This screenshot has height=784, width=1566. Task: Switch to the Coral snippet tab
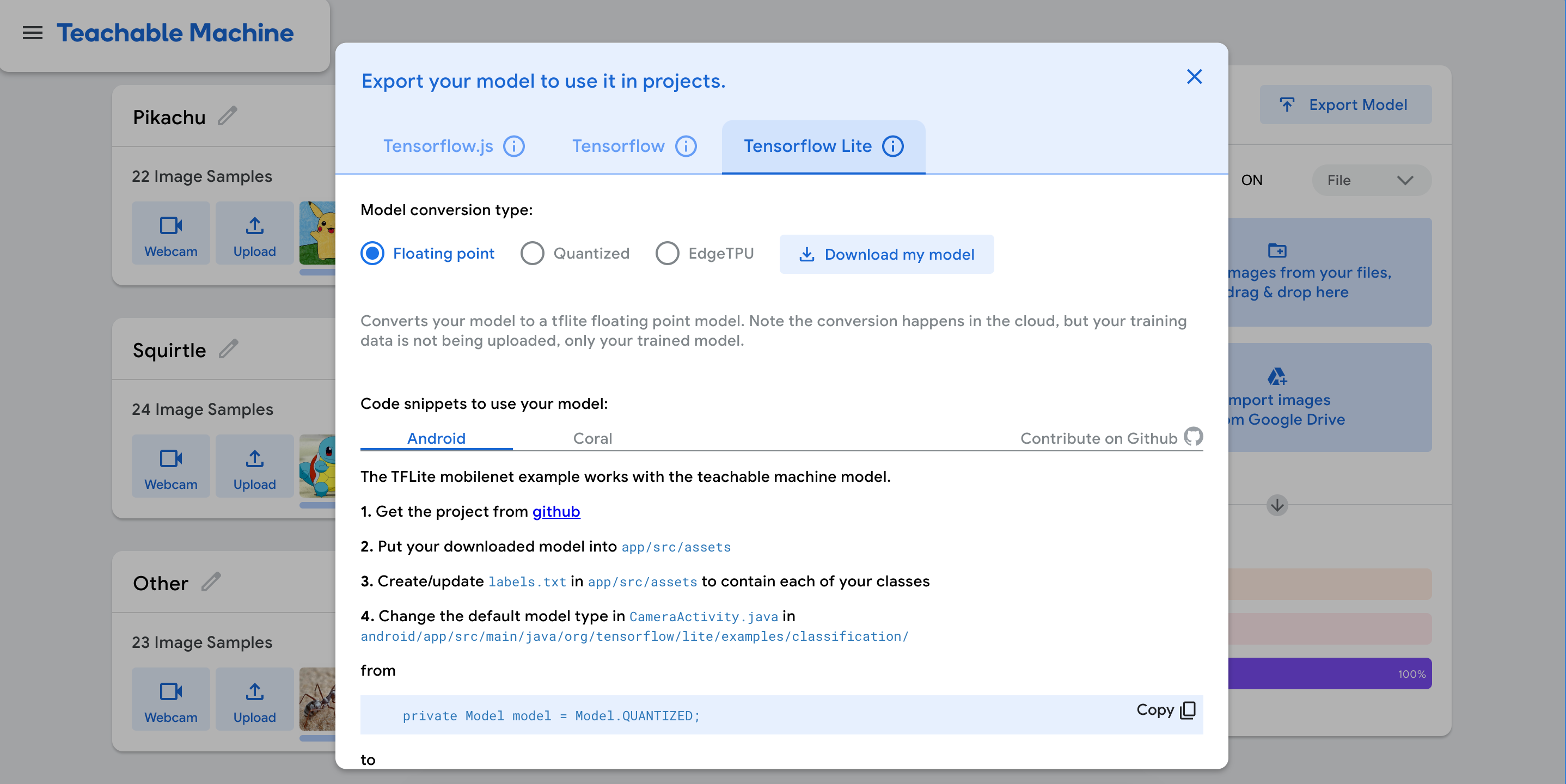click(x=592, y=438)
